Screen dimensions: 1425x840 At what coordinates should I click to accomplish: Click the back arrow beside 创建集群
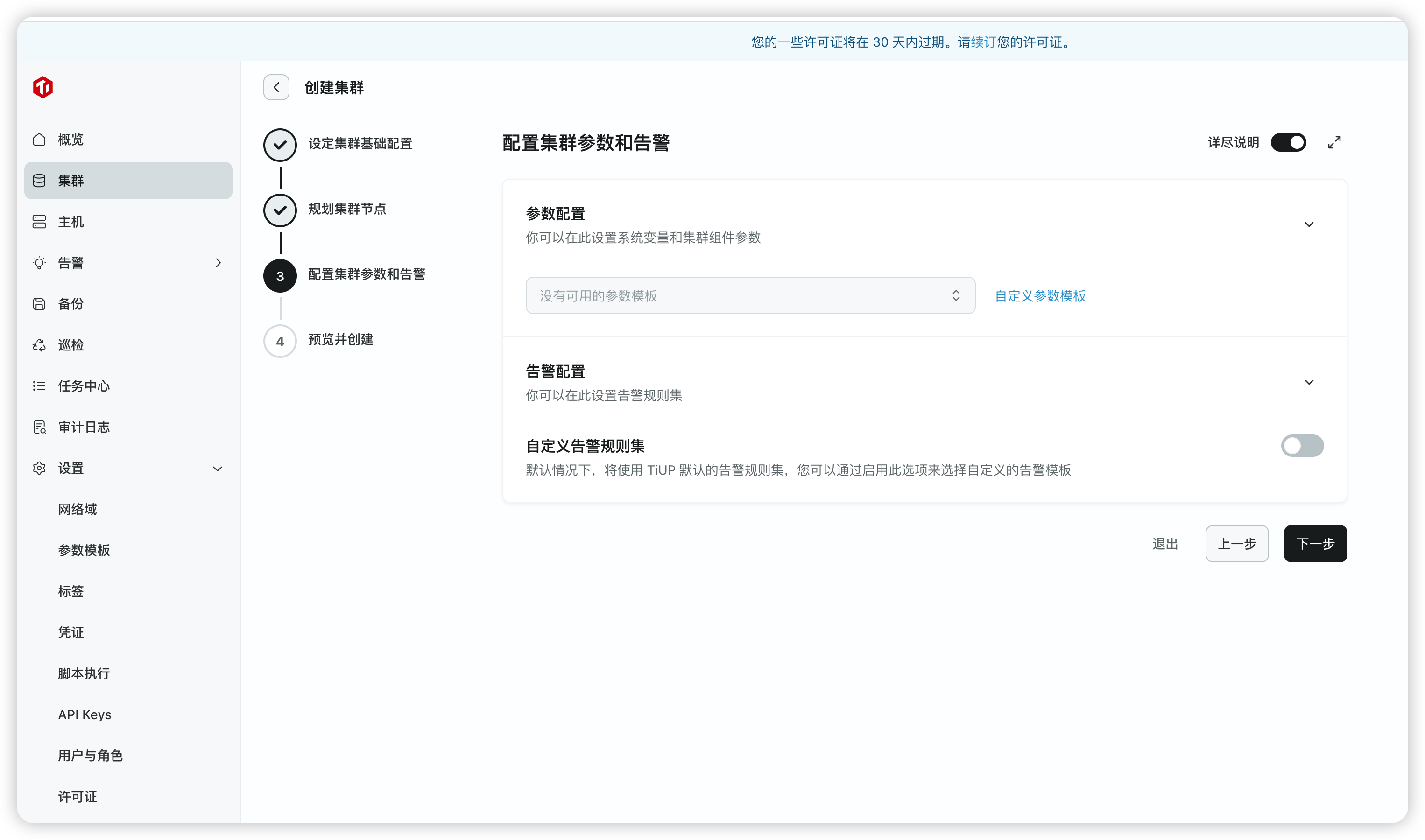[276, 87]
